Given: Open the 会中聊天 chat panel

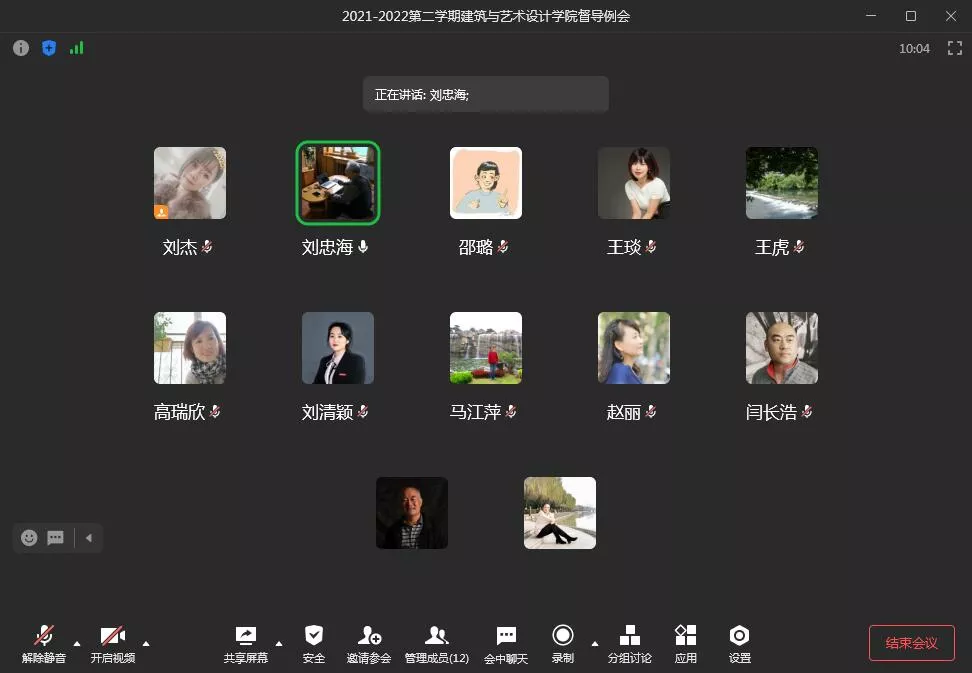Looking at the screenshot, I should [506, 643].
